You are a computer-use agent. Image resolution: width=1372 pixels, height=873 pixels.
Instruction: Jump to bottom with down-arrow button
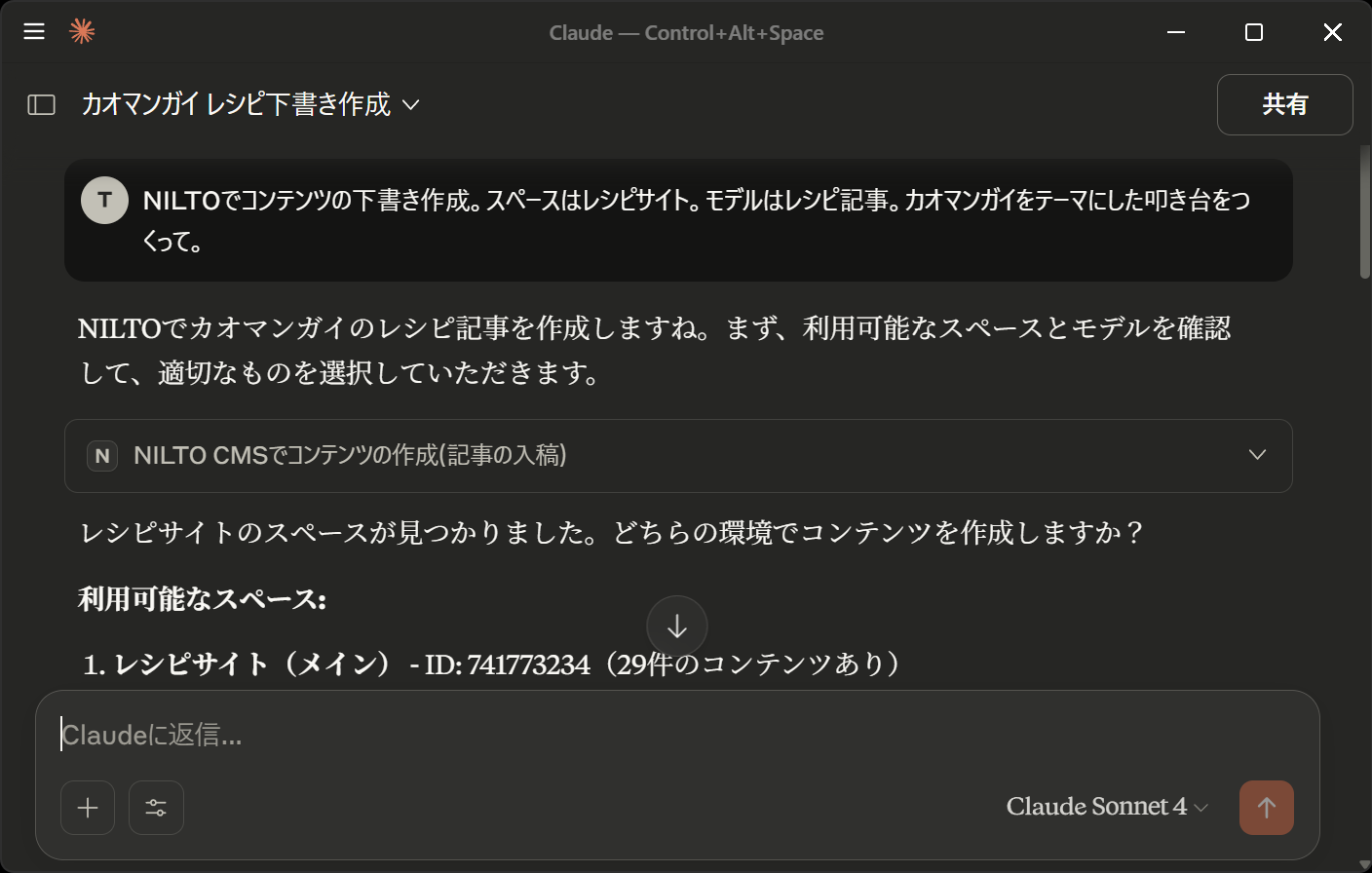click(x=677, y=626)
